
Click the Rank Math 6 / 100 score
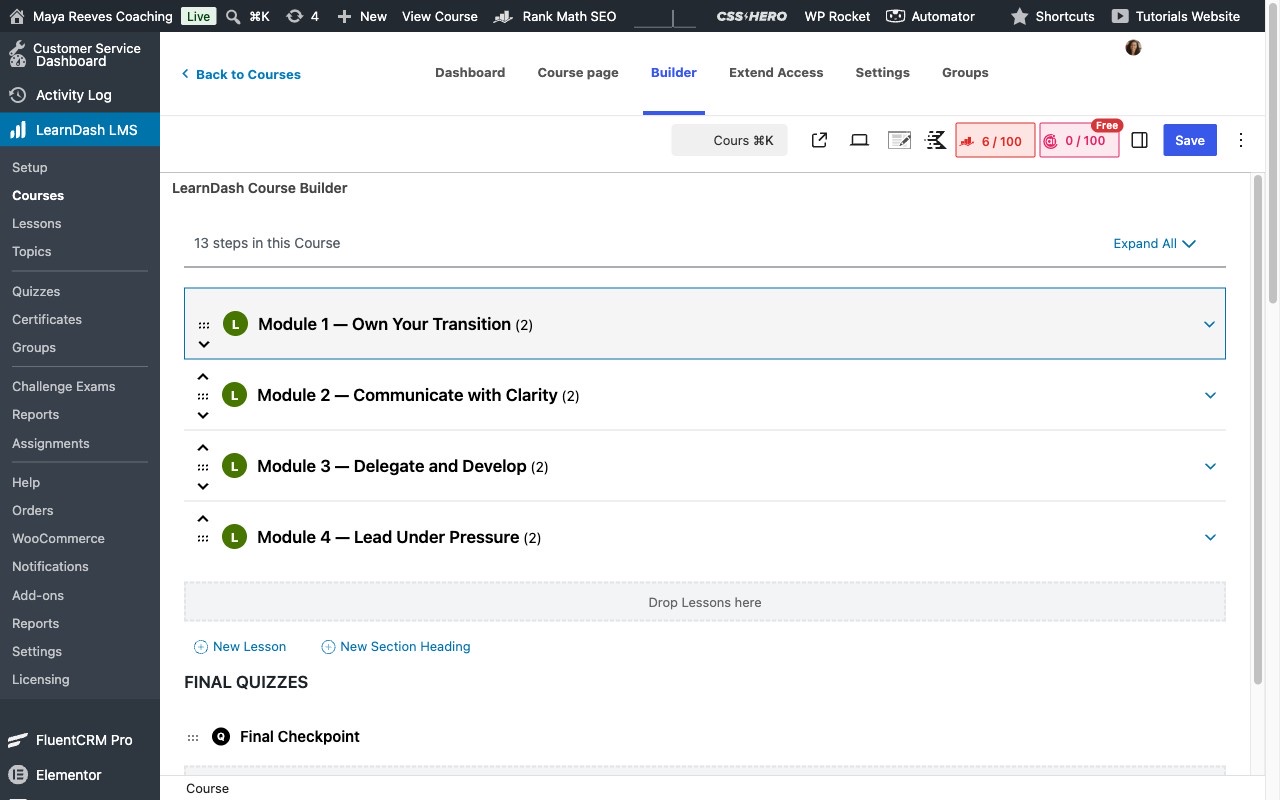click(x=995, y=141)
